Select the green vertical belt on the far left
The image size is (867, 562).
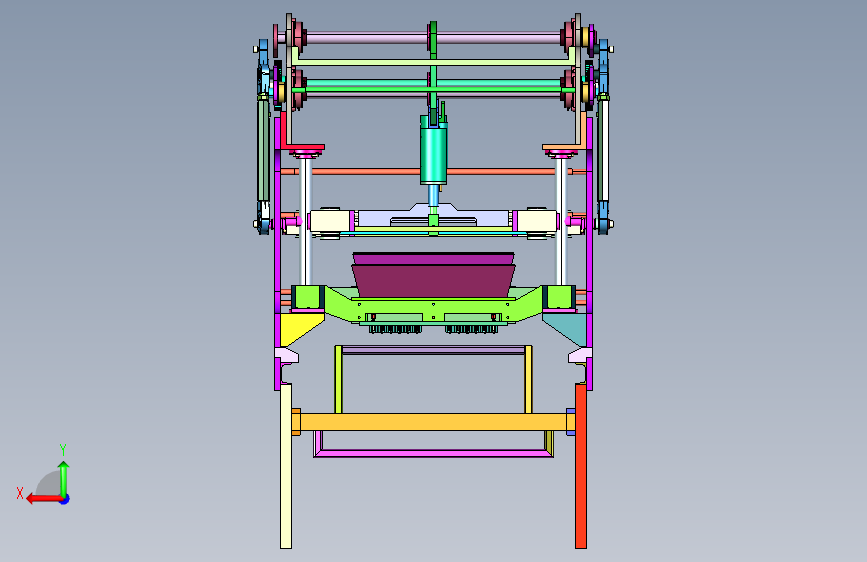click(x=263, y=149)
